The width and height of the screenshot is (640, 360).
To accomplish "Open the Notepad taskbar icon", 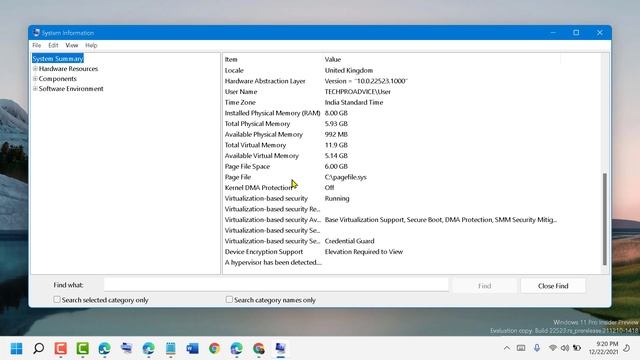I will (x=171, y=349).
